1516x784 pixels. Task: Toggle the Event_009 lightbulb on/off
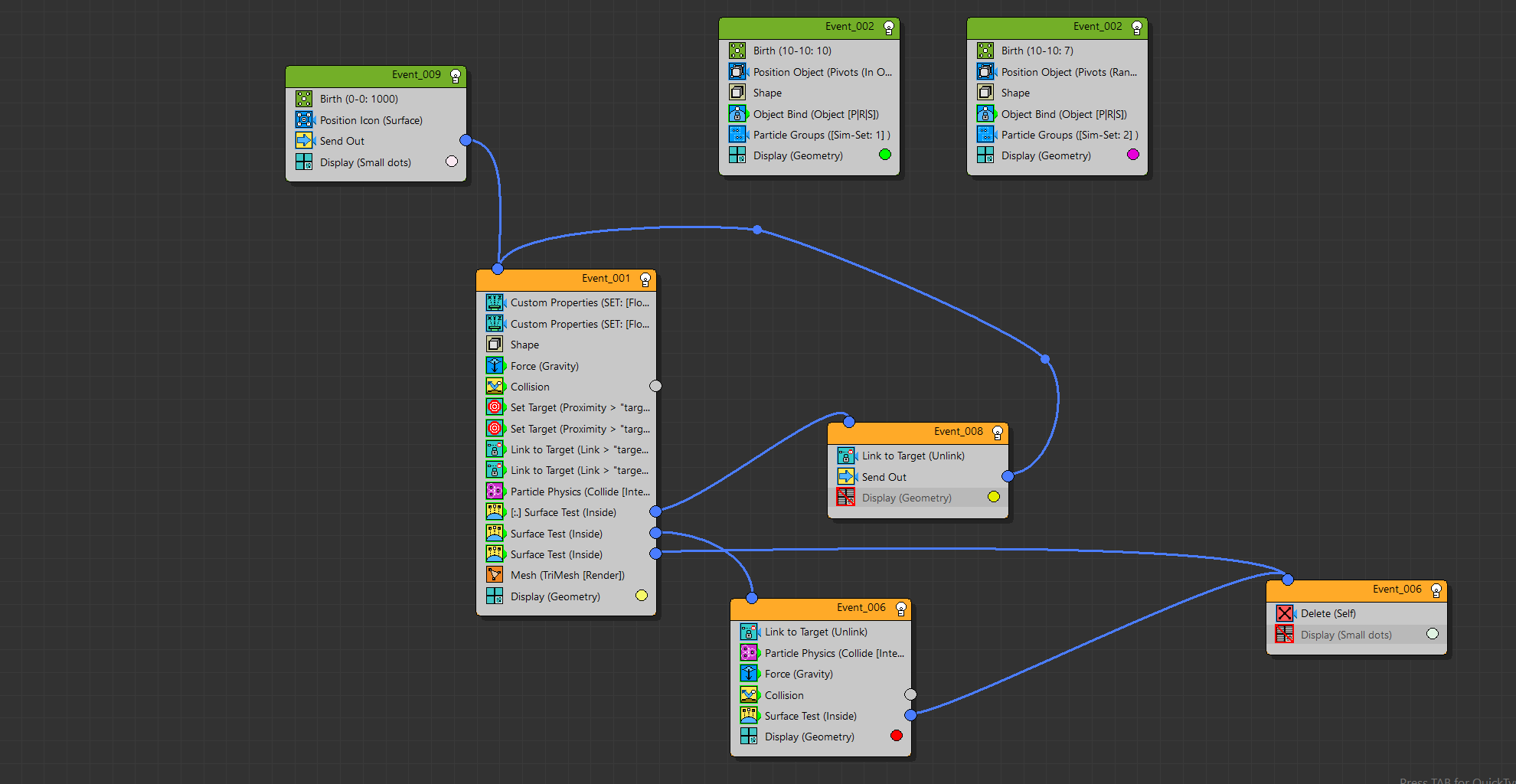456,75
